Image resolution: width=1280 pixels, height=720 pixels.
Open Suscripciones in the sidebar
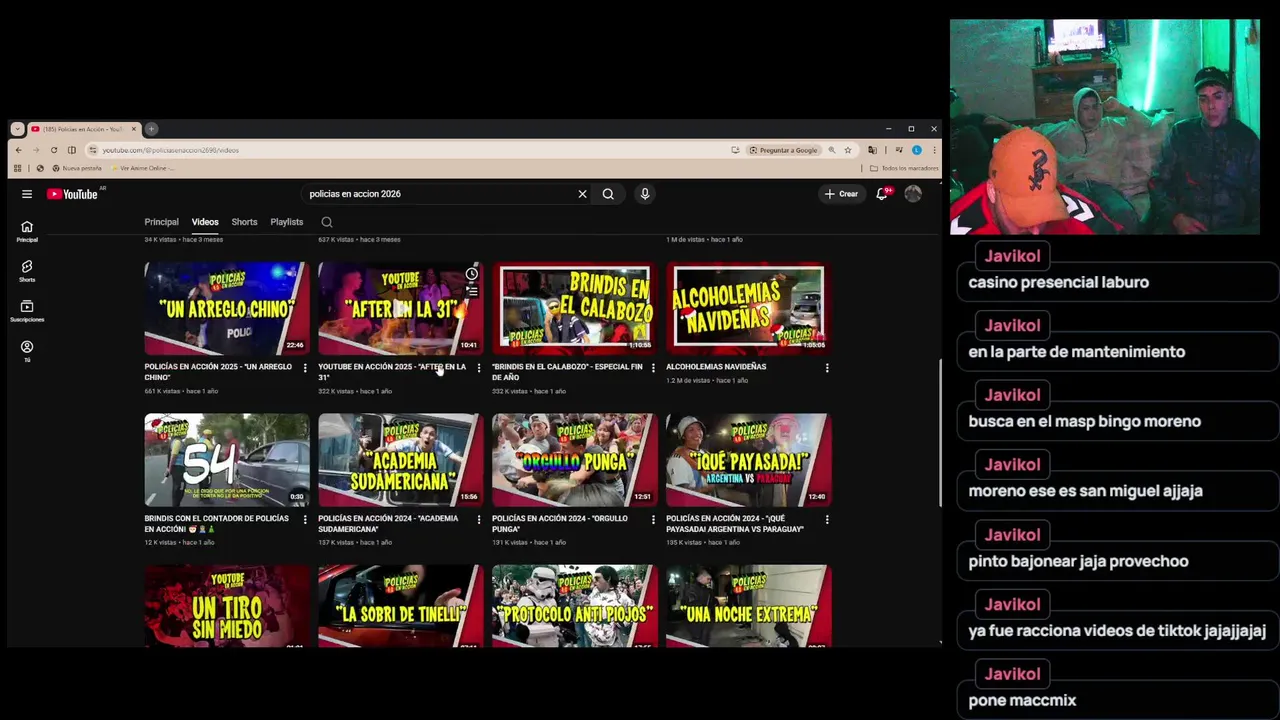(x=27, y=311)
